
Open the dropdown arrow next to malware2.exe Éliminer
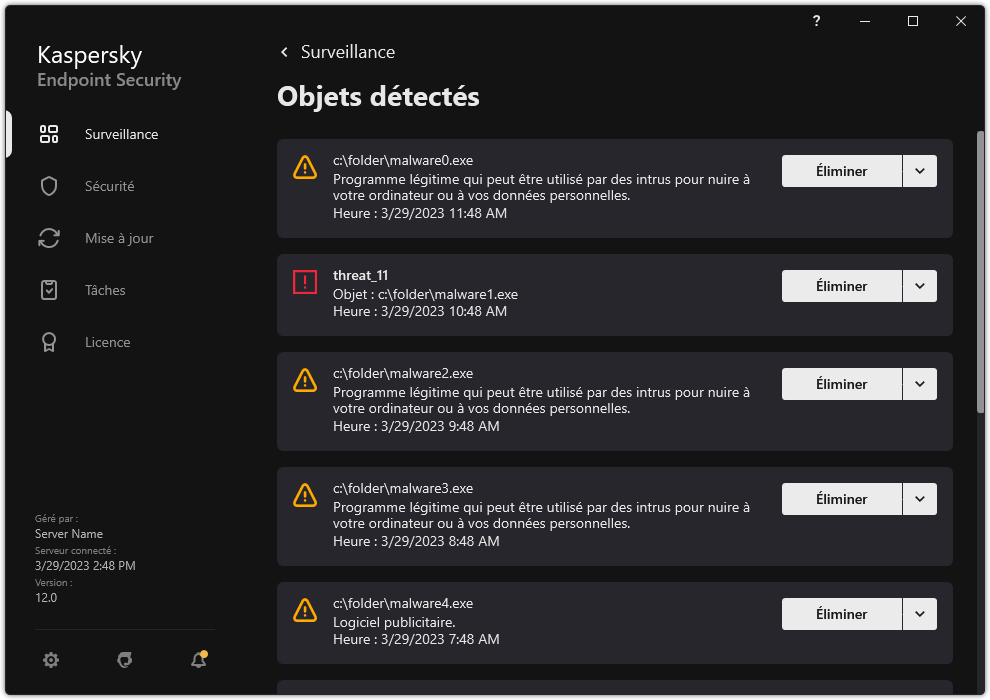coord(919,383)
